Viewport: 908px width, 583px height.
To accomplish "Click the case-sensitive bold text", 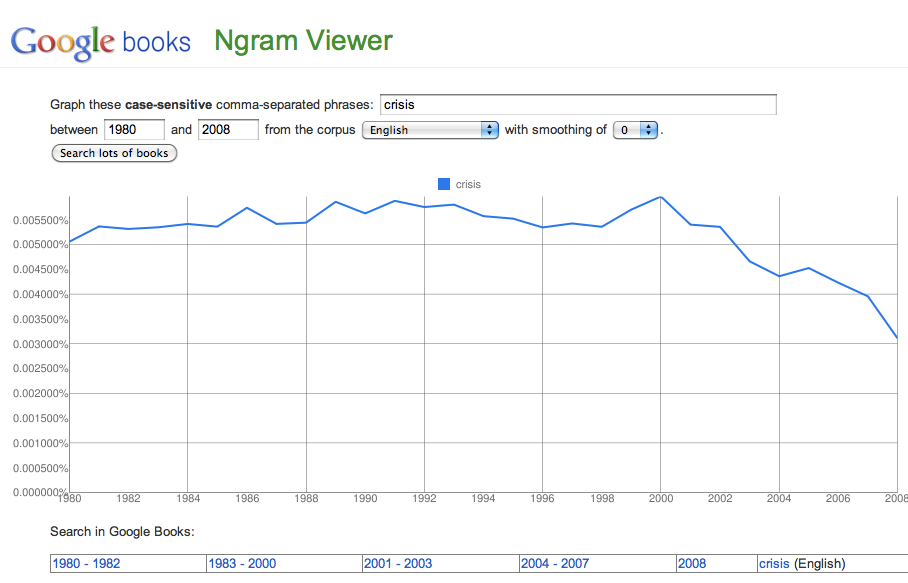I will pyautogui.click(x=169, y=105).
